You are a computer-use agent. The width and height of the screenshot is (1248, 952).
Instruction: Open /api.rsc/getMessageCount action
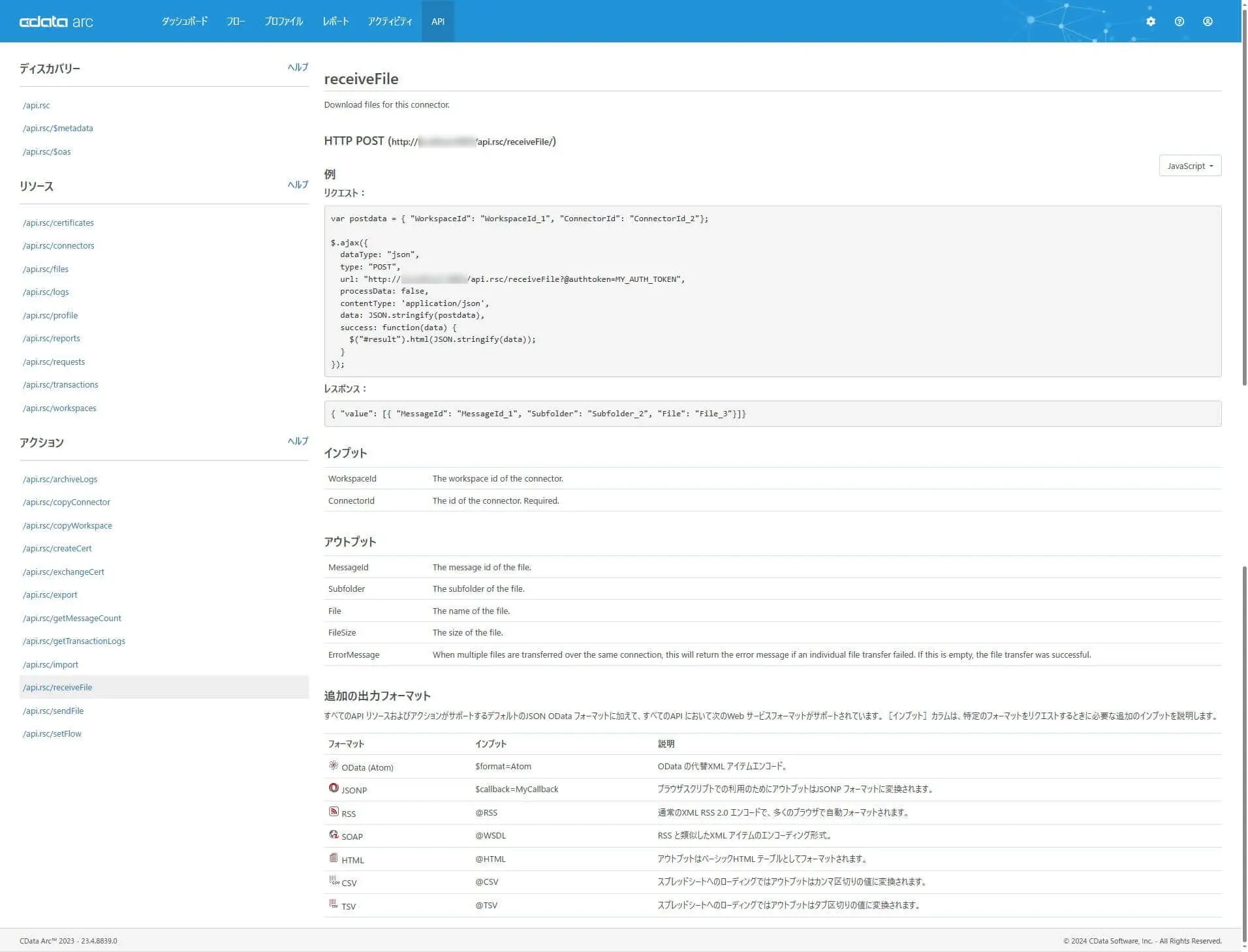72,618
